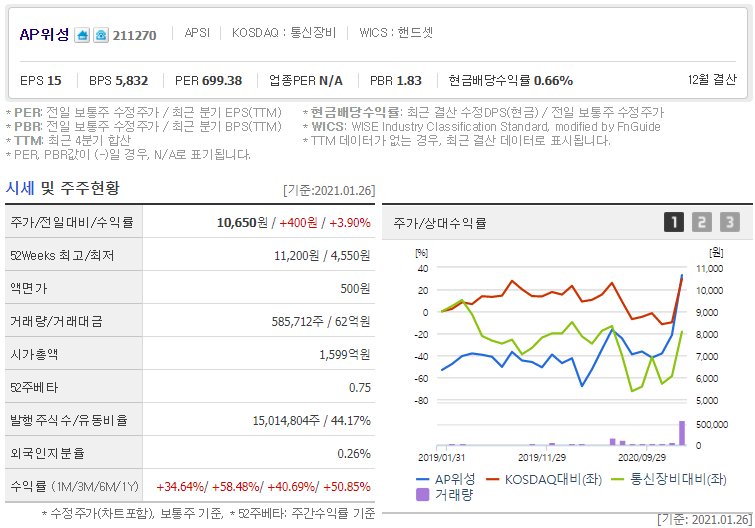Click the 주가/전일대비/수익률 row label

[72, 222]
